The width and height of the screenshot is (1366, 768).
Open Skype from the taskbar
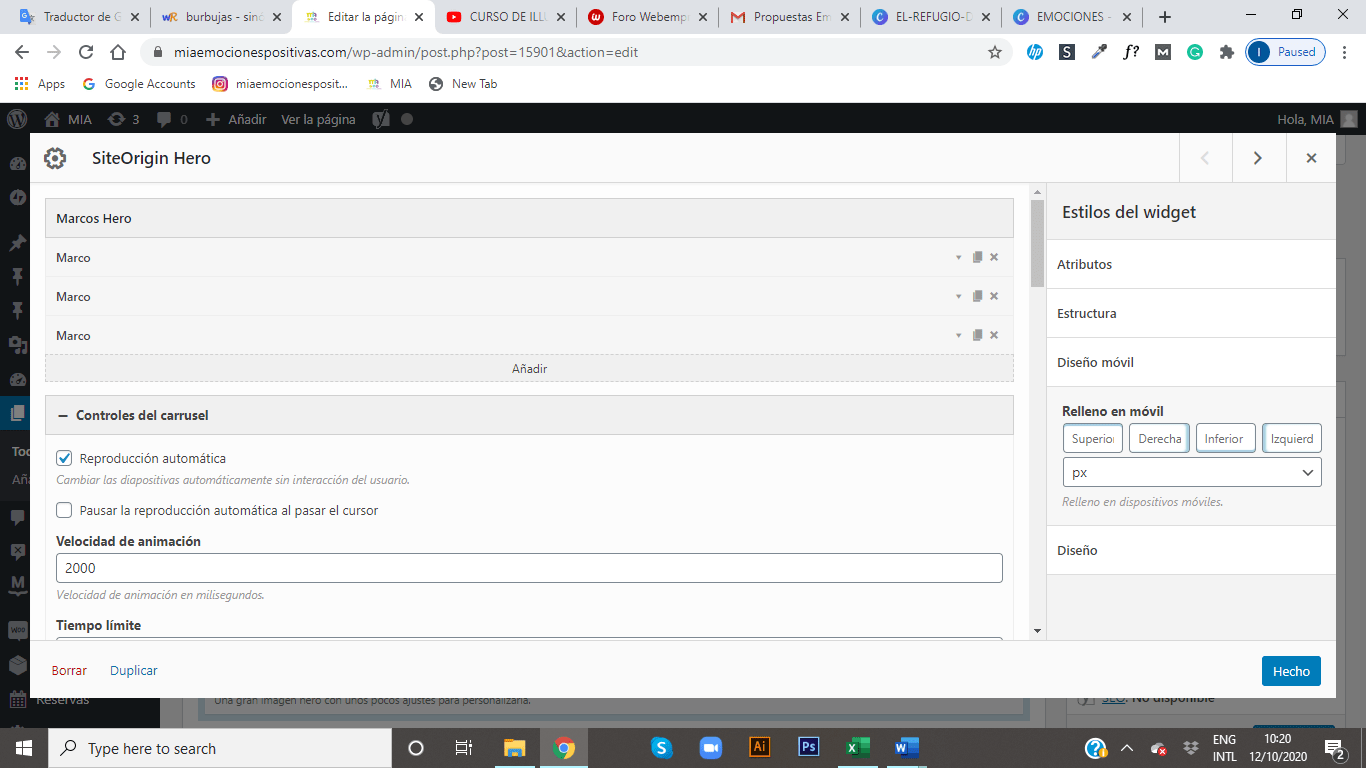pyautogui.click(x=661, y=747)
